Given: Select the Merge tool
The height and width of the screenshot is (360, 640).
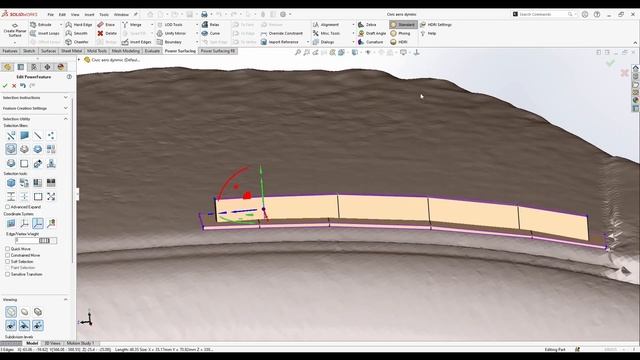Looking at the screenshot, I should [132, 24].
